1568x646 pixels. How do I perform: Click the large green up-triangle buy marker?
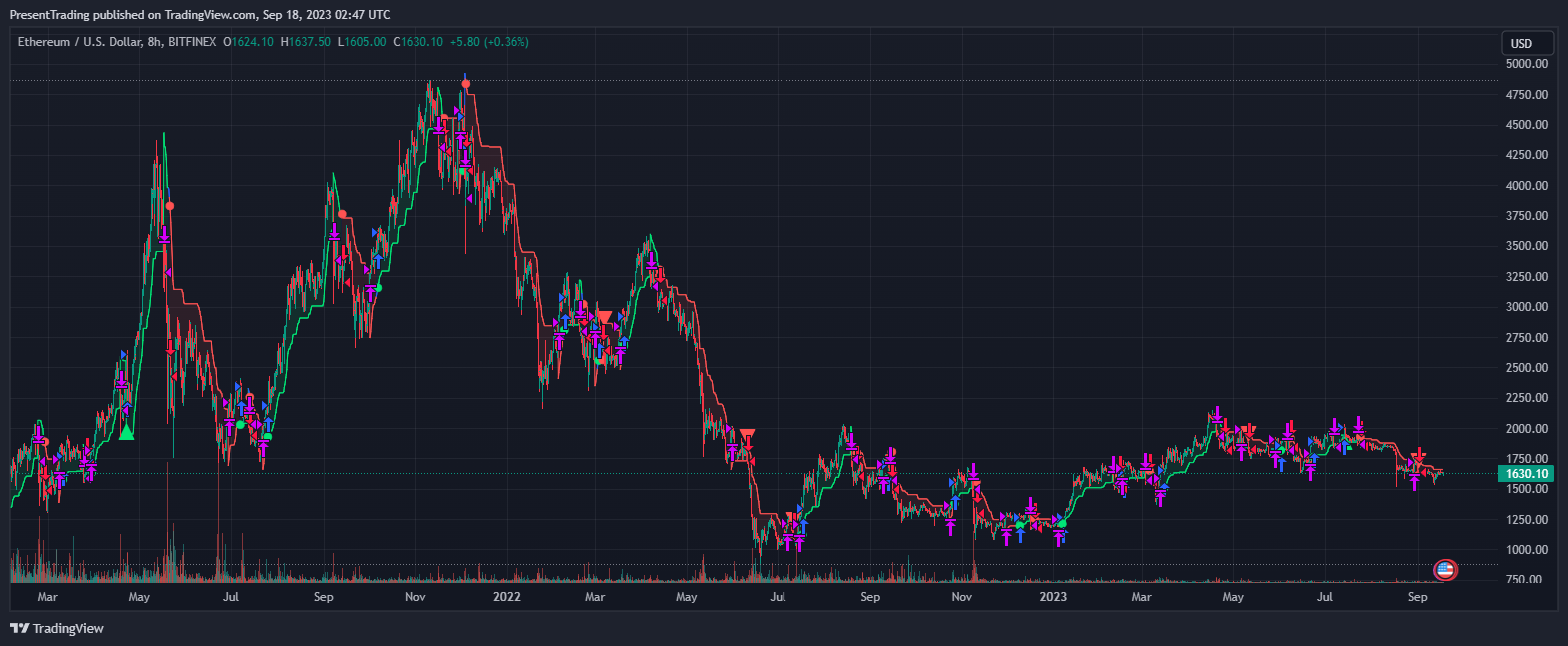126,431
